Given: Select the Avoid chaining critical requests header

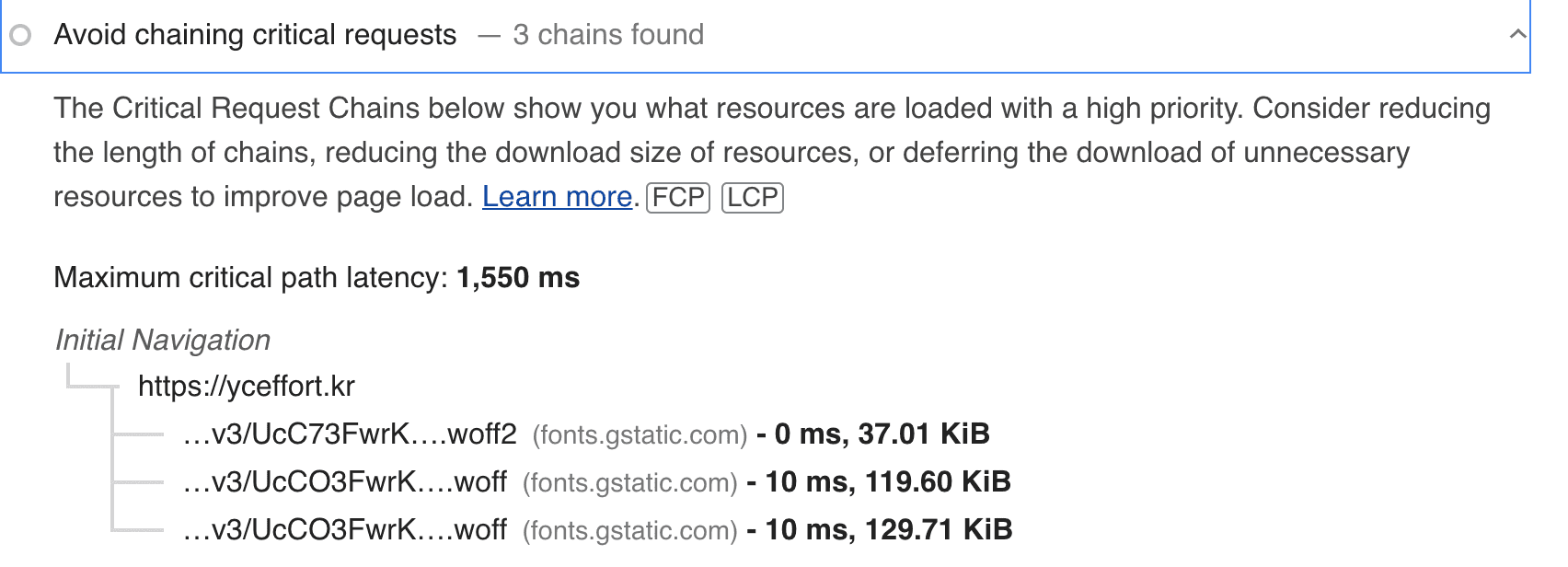Looking at the screenshot, I should click(x=255, y=35).
